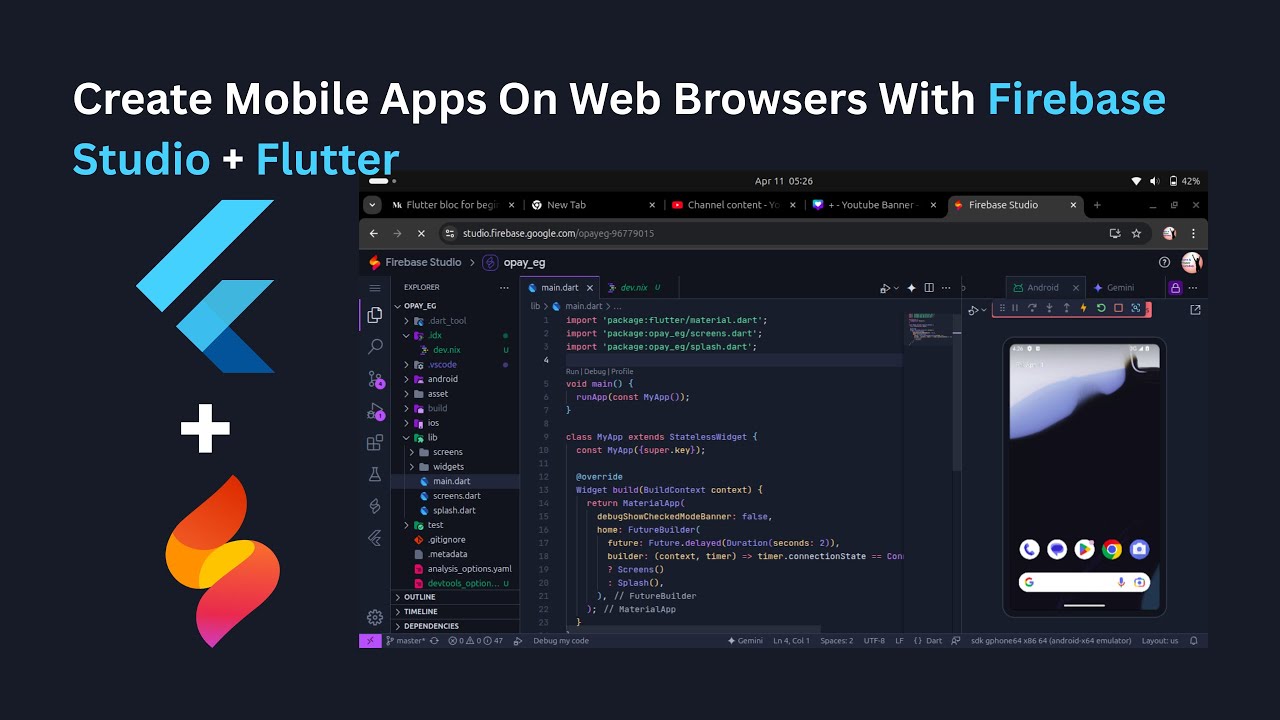
Task: Click the Run code lens link
Action: point(573,372)
